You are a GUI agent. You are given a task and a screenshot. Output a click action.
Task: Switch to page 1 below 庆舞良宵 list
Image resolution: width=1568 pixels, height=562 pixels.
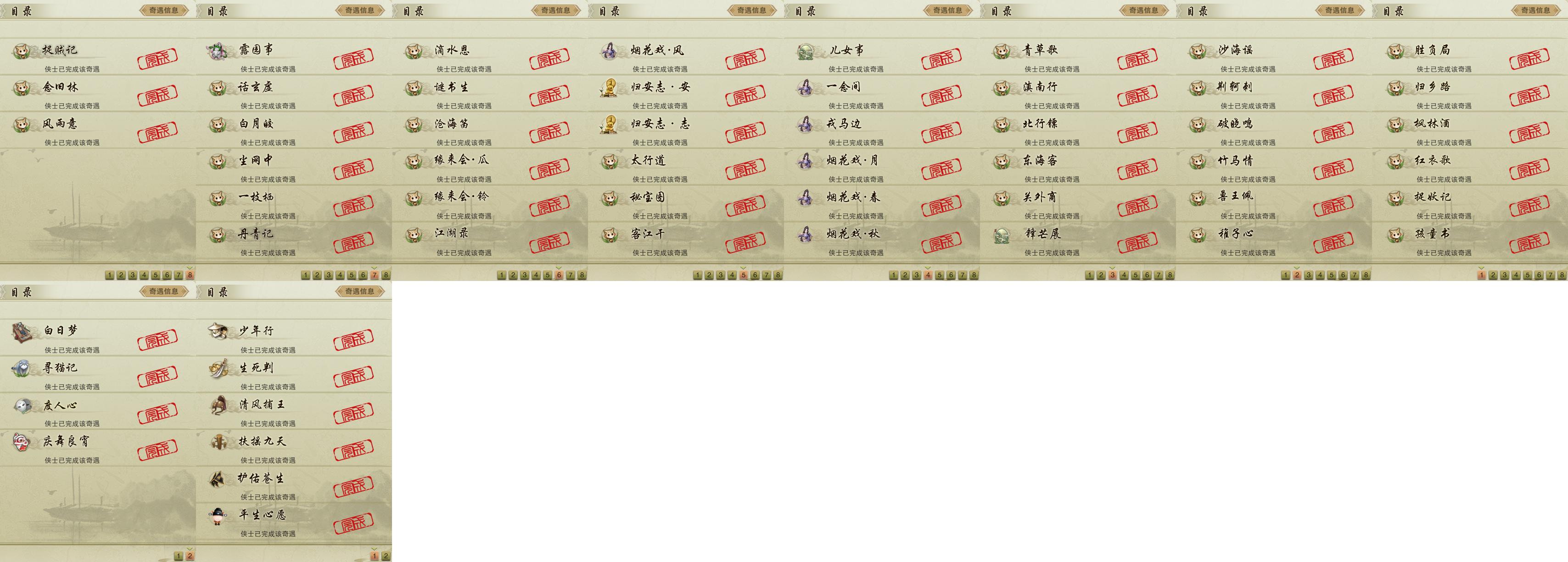coord(178,556)
